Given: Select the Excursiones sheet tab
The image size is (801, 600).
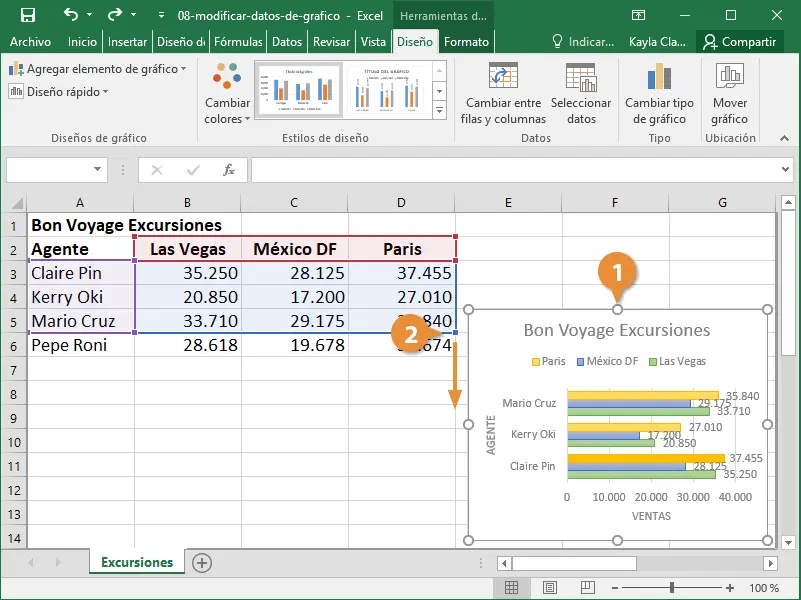Looking at the screenshot, I should point(137,563).
